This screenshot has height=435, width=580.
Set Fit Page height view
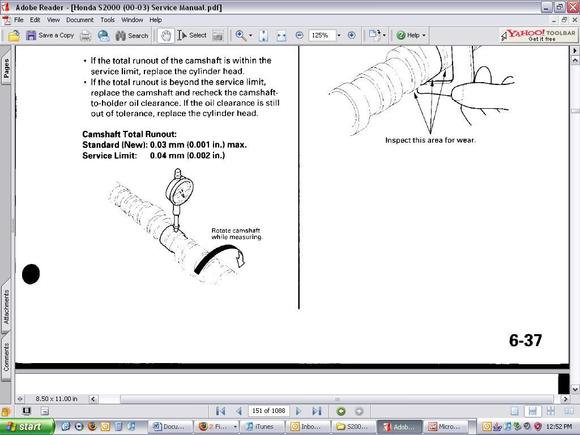point(263,36)
